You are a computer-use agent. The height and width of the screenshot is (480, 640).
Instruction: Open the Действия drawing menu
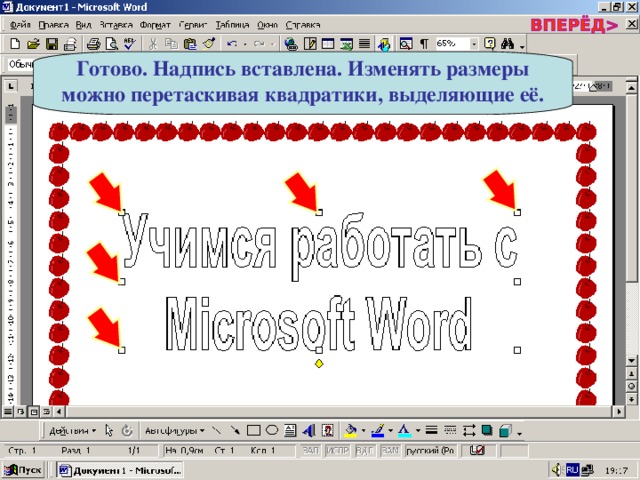click(x=72, y=431)
